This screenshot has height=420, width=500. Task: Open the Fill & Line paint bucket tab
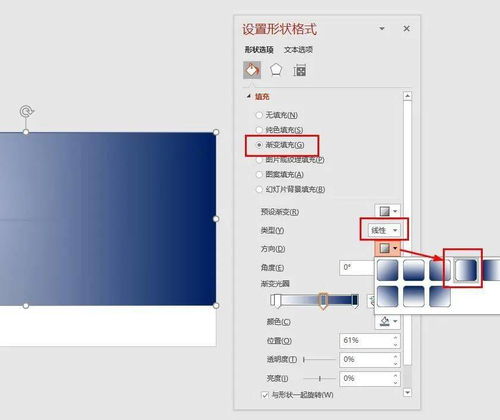coord(252,70)
